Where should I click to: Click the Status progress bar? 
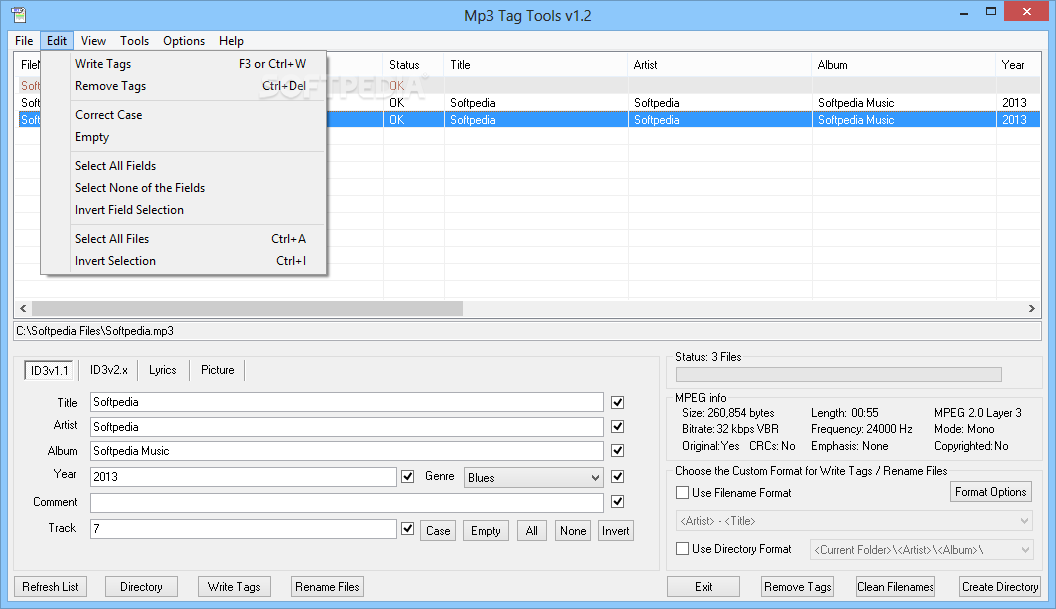(x=838, y=375)
